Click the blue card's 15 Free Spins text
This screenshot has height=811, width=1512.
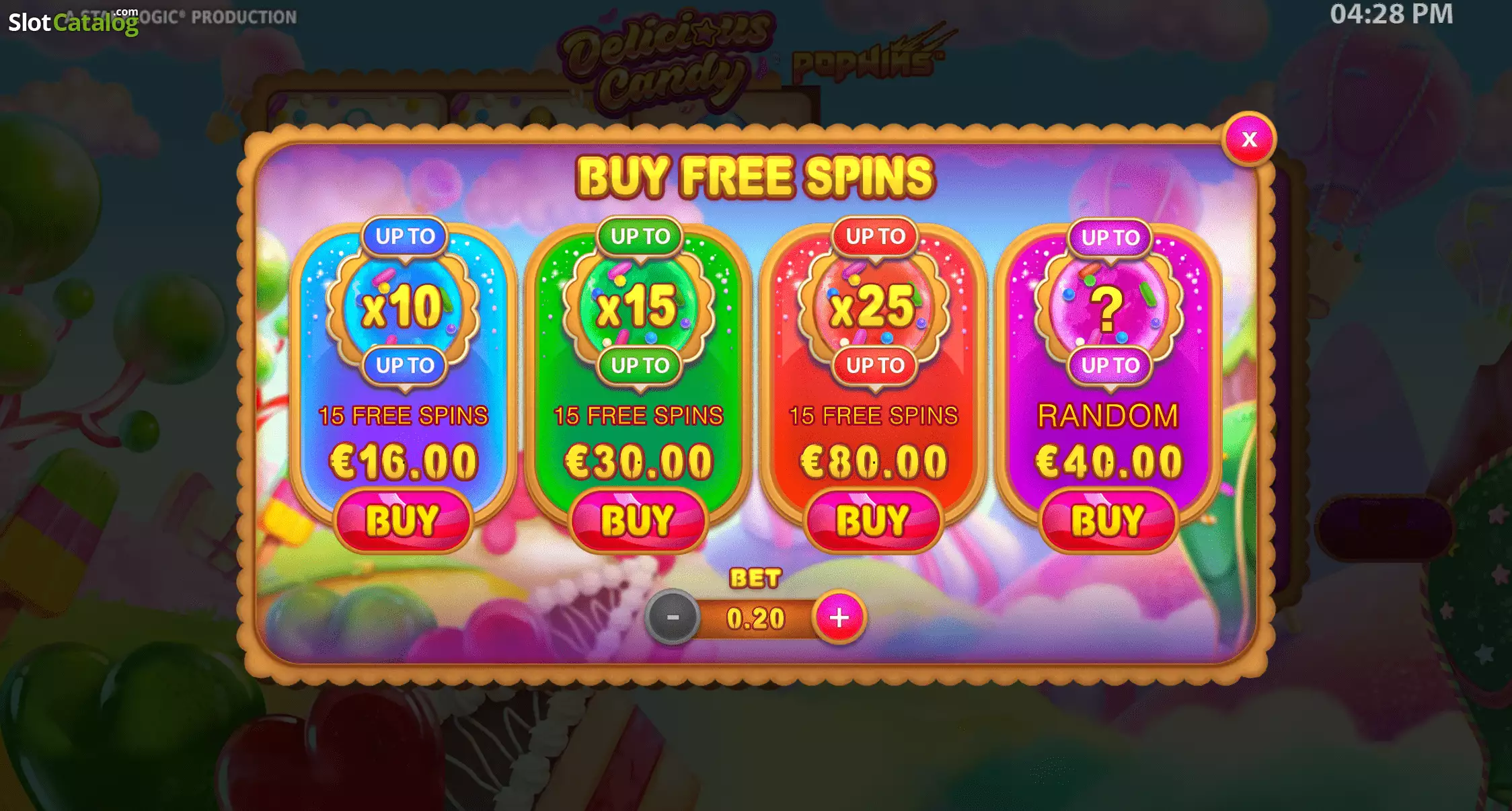tap(403, 416)
